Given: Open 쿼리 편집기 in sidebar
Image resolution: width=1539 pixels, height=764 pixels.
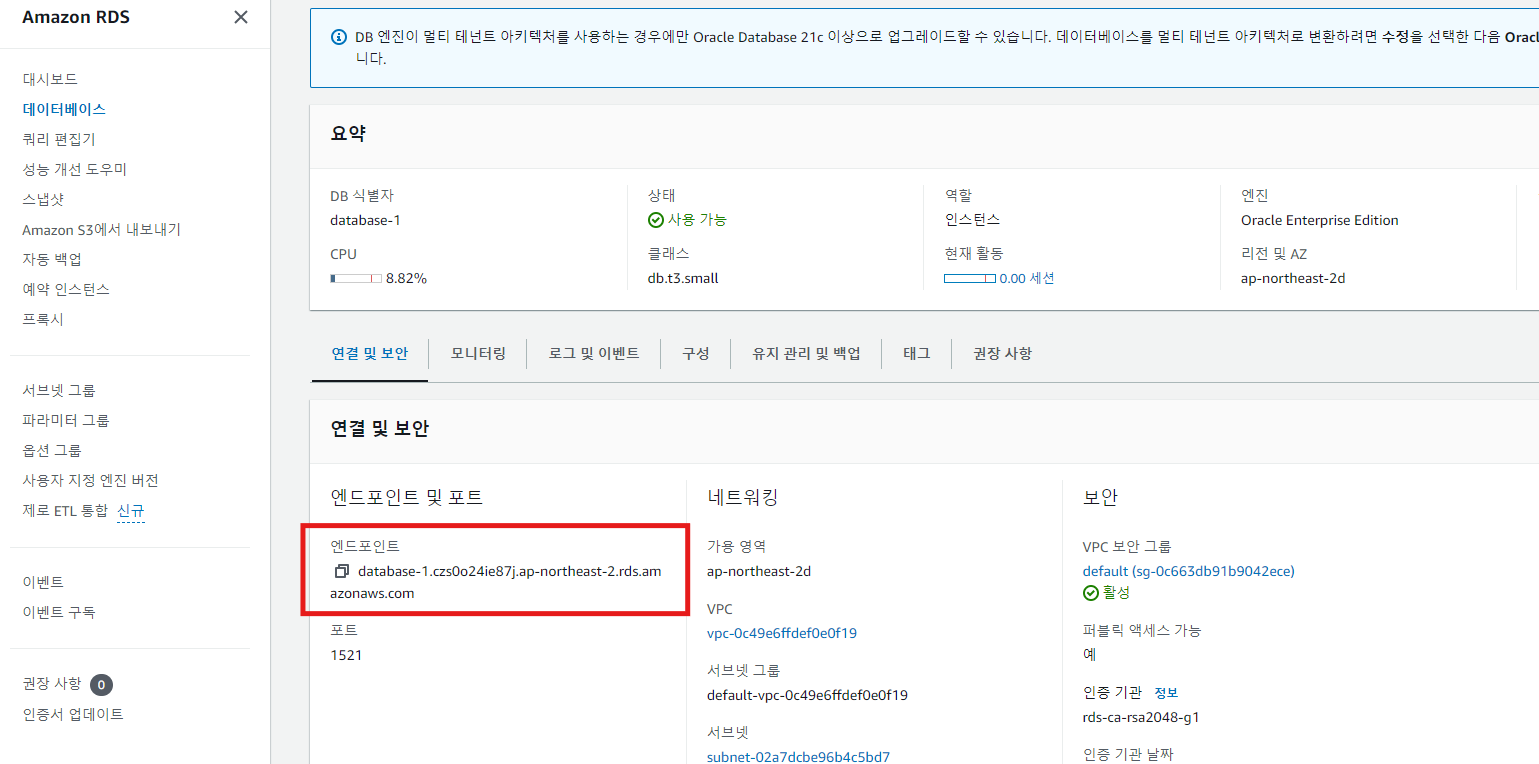Looking at the screenshot, I should coord(59,139).
